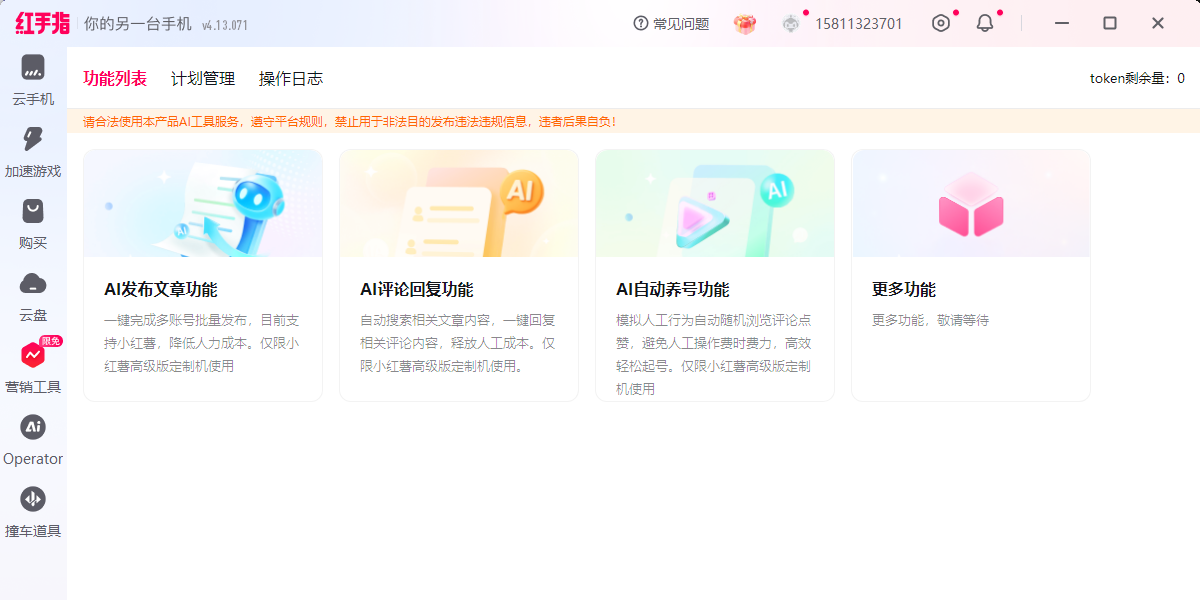Viewport: 1200px width, 600px height.
Task: Click the 你的另一台手机 slogan text
Action: [x=138, y=24]
